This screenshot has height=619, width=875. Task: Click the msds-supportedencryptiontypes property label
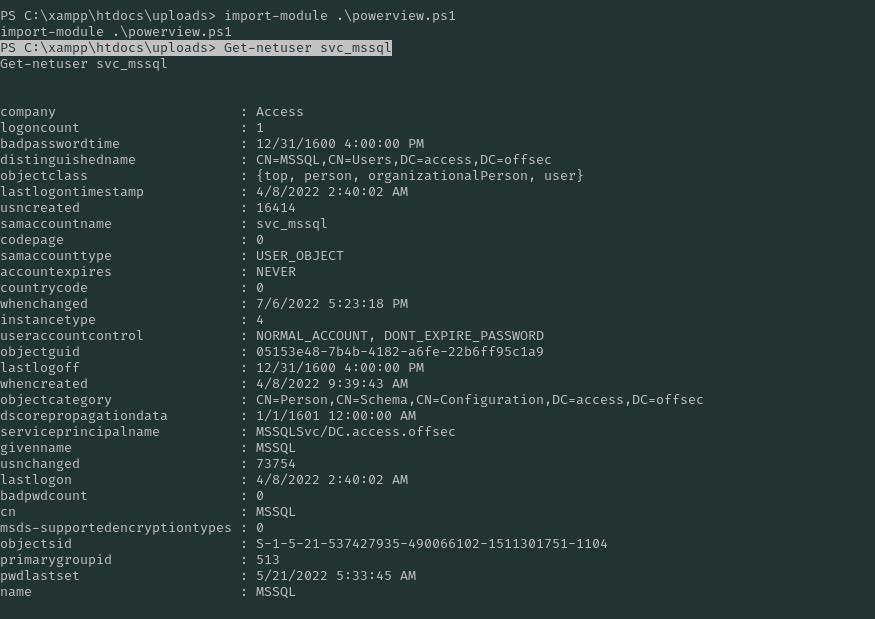pyautogui.click(x=115, y=528)
